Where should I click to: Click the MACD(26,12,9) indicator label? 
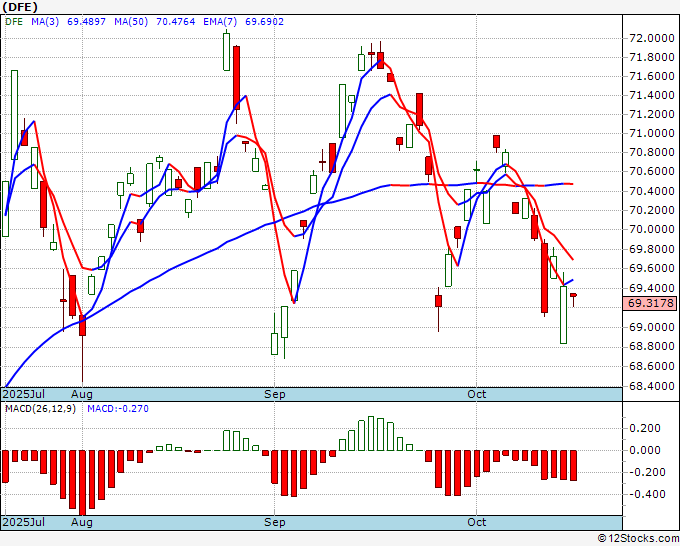point(40,409)
